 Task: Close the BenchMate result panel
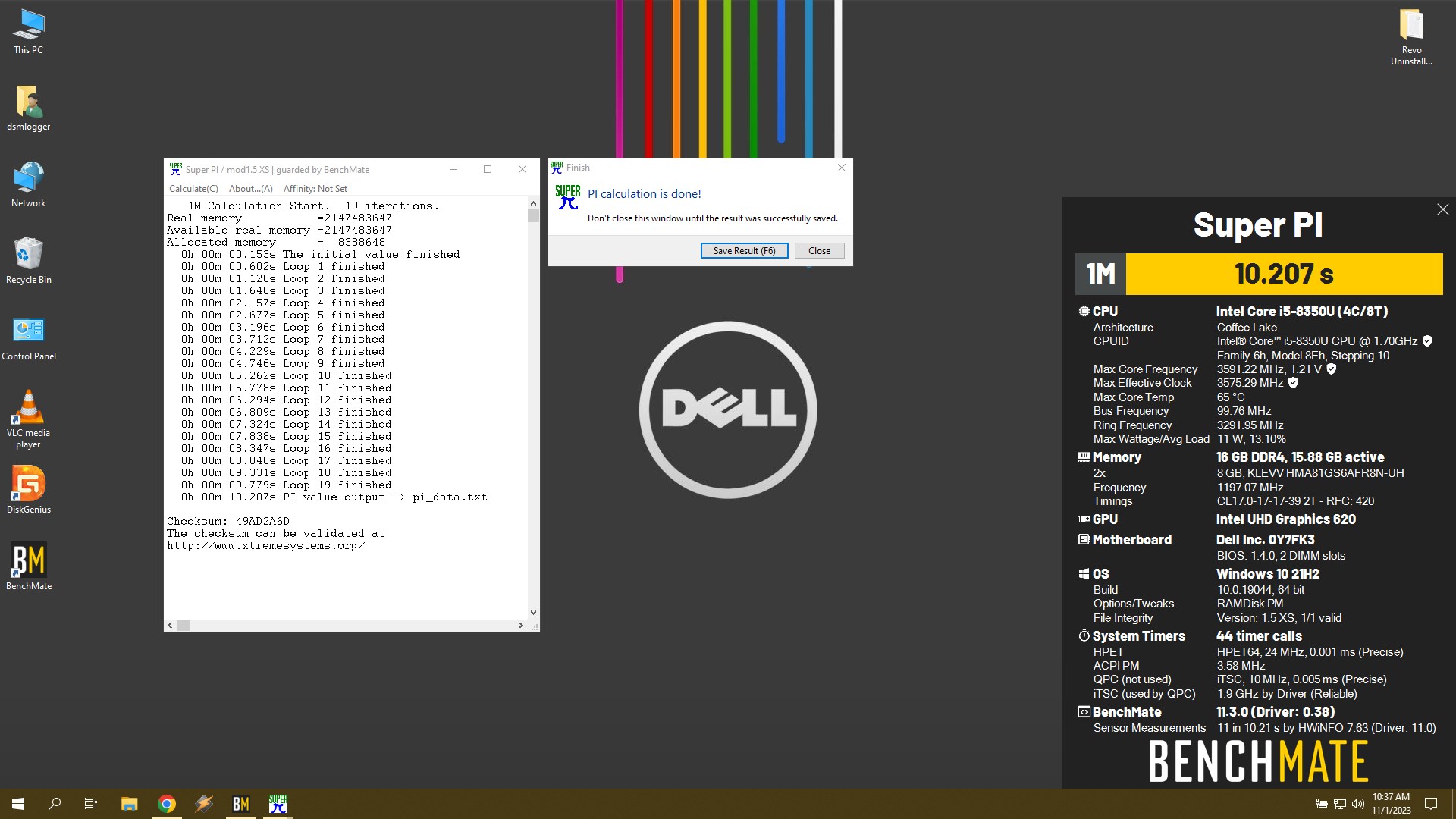(x=1442, y=209)
